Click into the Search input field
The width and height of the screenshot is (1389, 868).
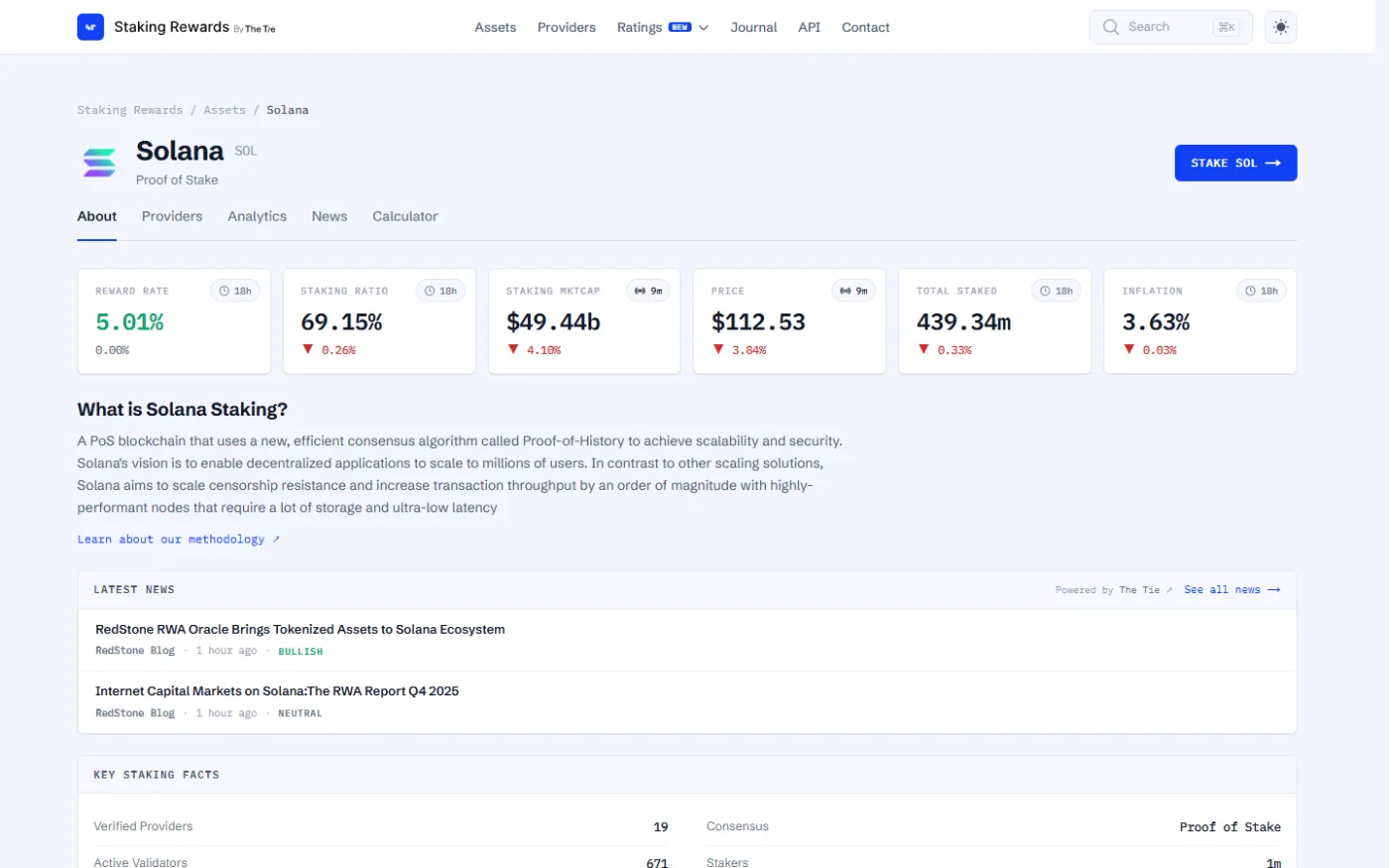pos(1171,27)
